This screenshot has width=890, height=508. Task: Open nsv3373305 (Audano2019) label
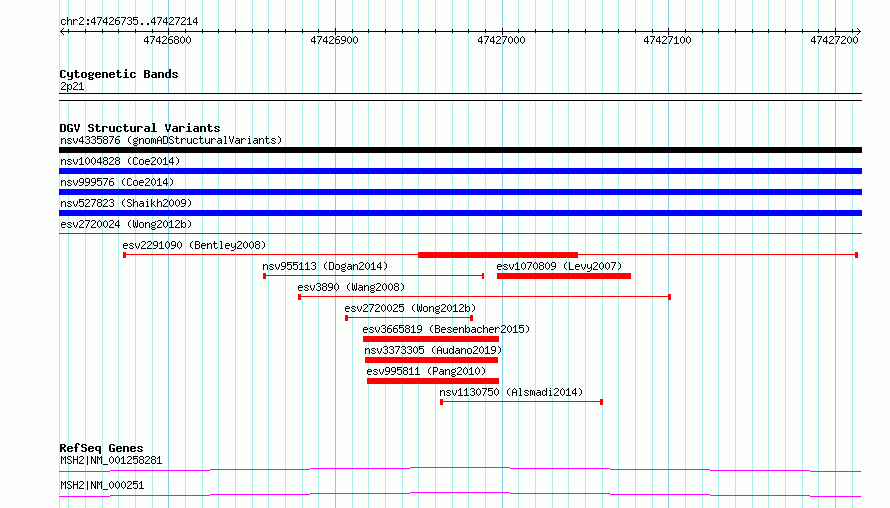click(x=433, y=350)
